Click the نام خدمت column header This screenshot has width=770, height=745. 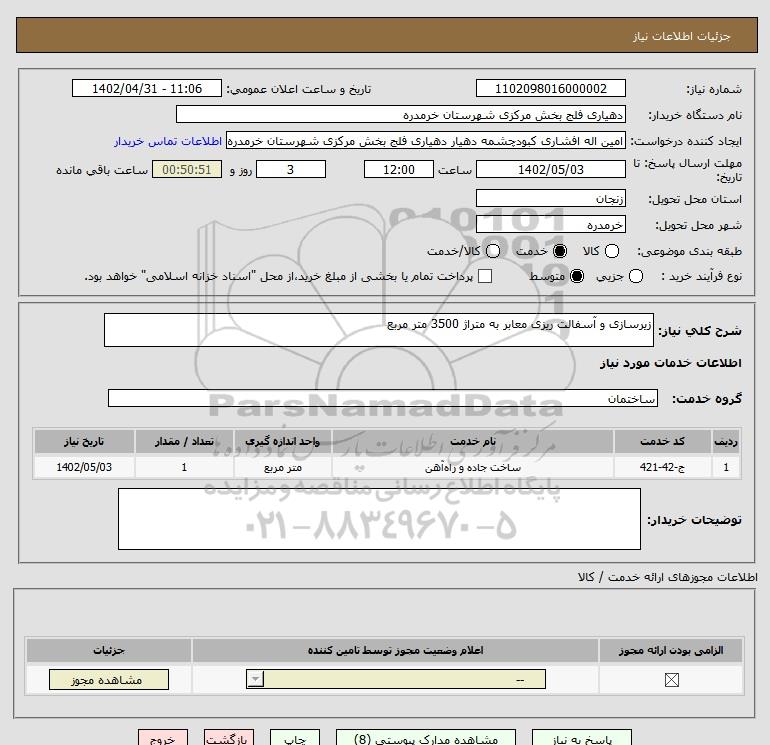472,441
